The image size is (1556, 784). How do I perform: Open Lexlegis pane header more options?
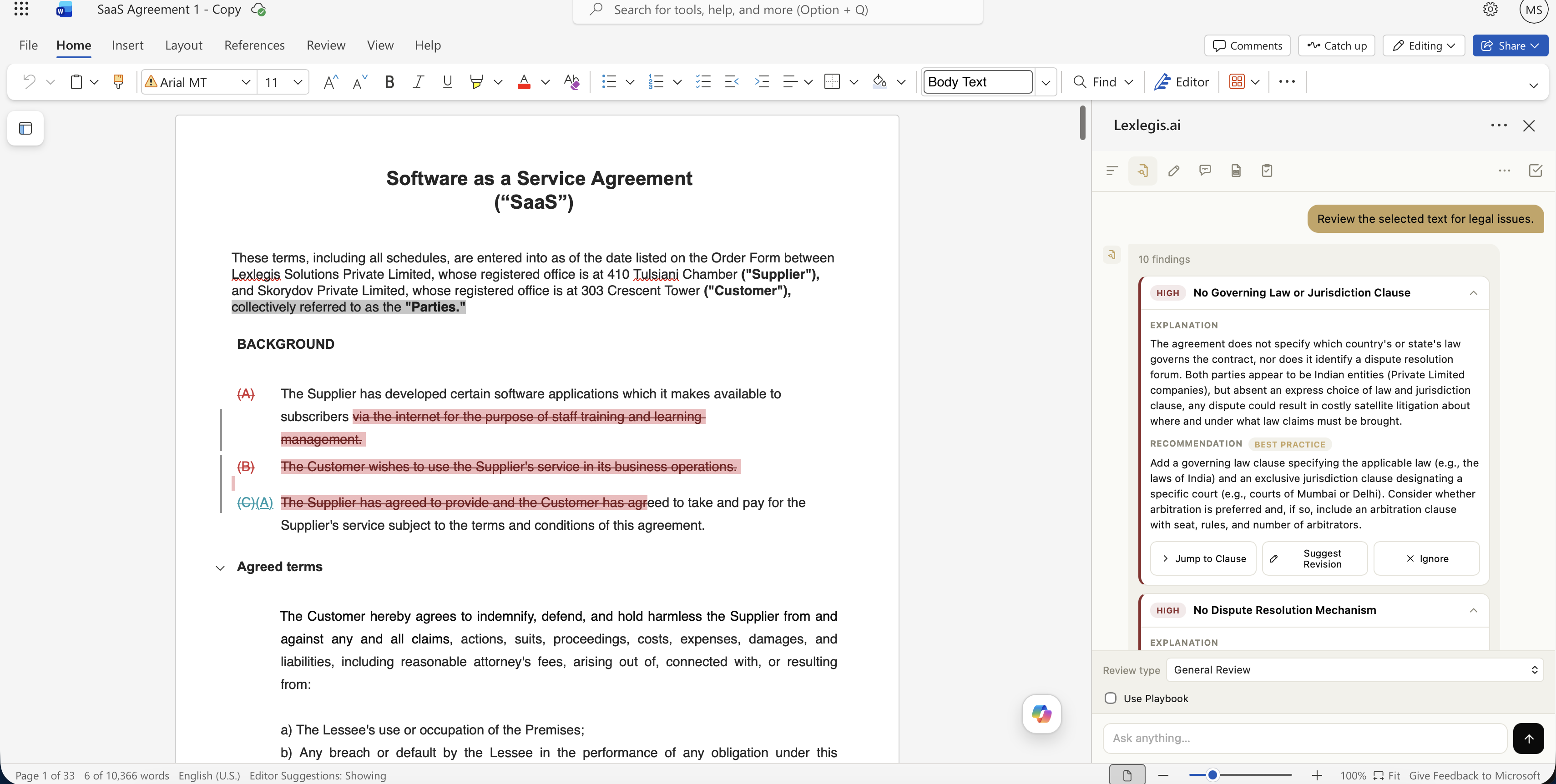[1499, 126]
